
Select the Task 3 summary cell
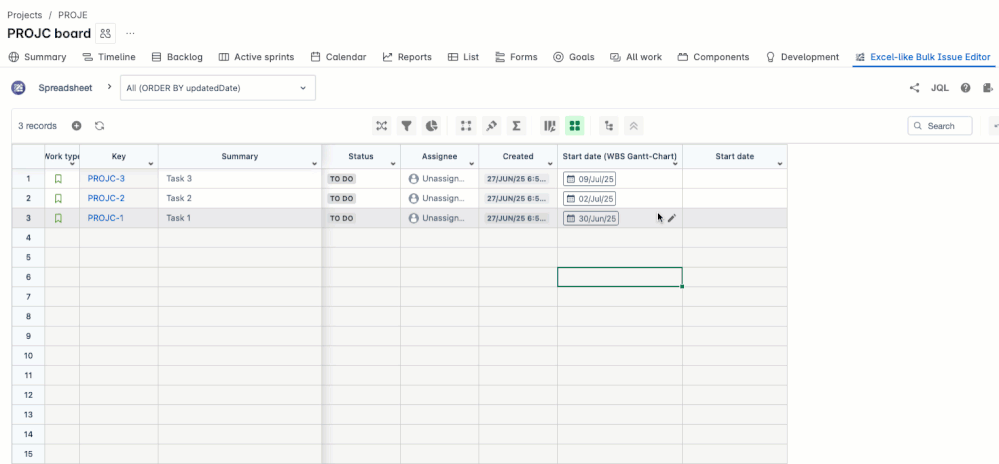point(240,178)
